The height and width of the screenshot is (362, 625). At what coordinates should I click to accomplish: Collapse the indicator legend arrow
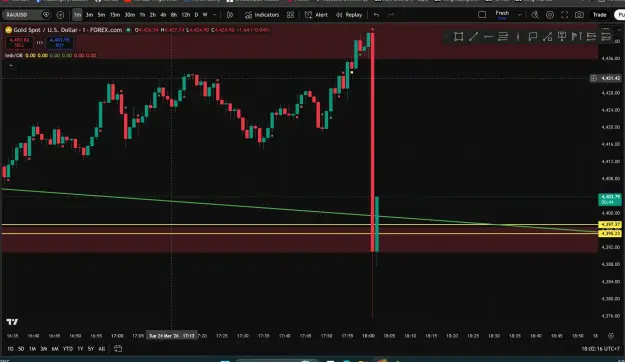(x=11, y=65)
